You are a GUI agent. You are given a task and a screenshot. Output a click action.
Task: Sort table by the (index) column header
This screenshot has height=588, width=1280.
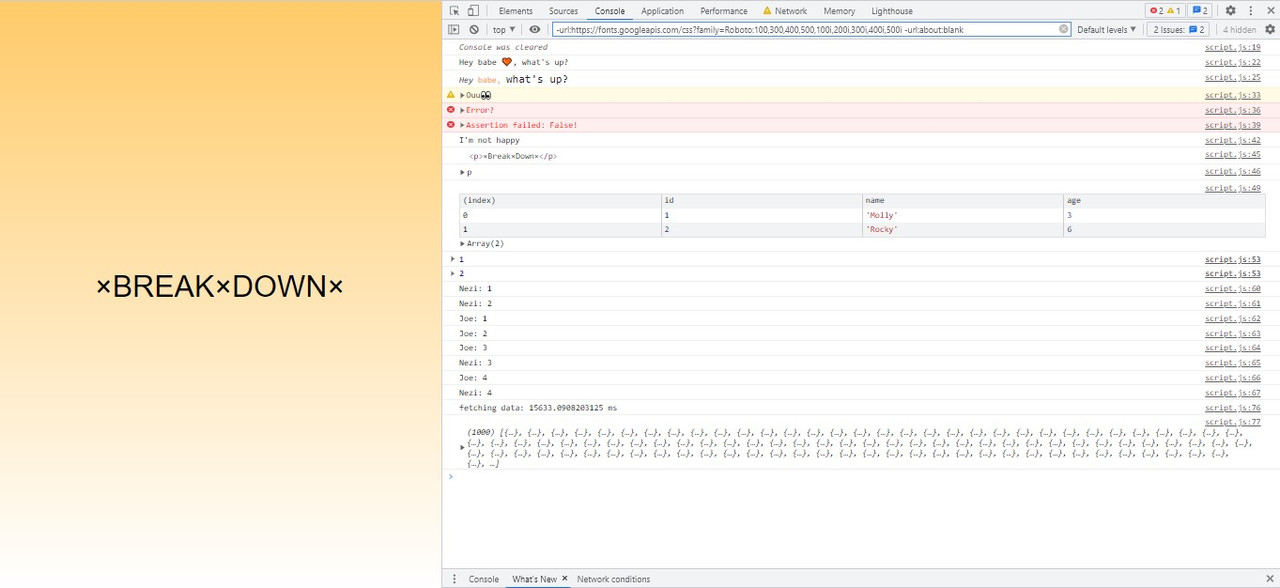(x=560, y=200)
